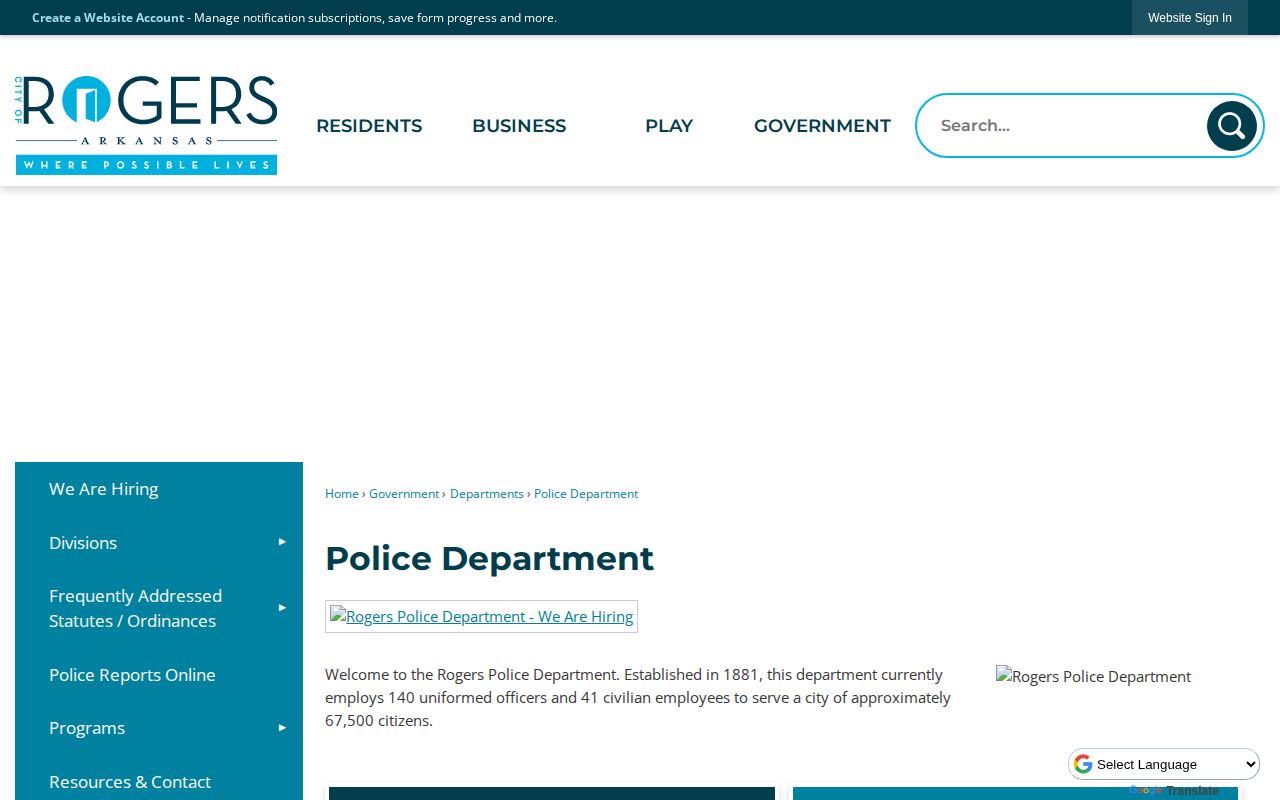Open We Are Hiring sidebar link
The height and width of the screenshot is (800, 1280).
click(159, 489)
